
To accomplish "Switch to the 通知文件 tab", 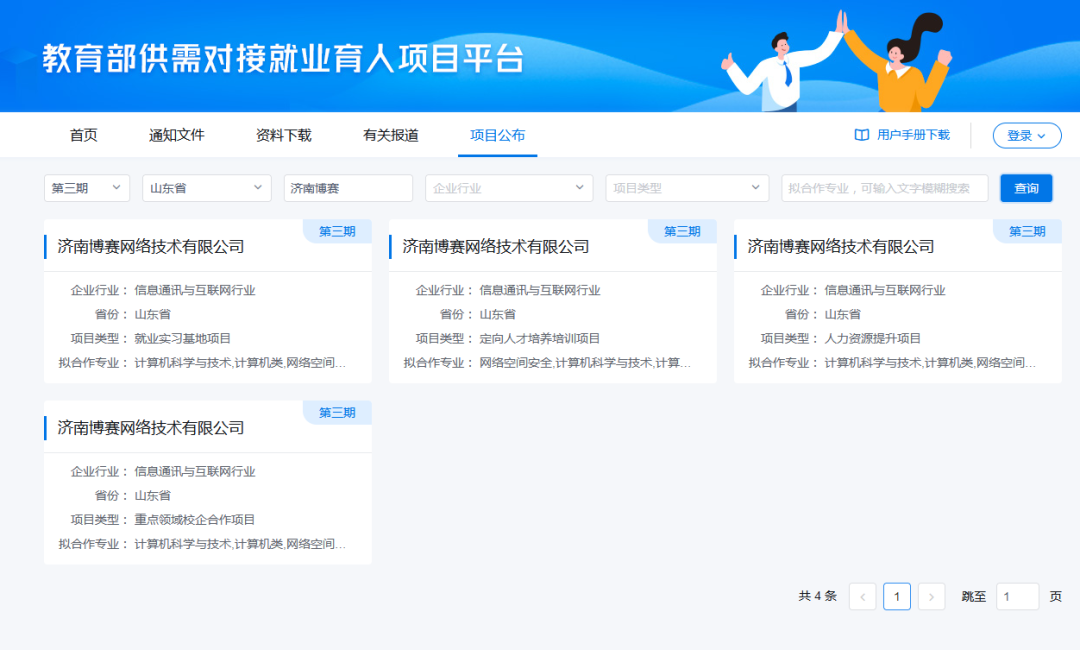I will point(176,135).
